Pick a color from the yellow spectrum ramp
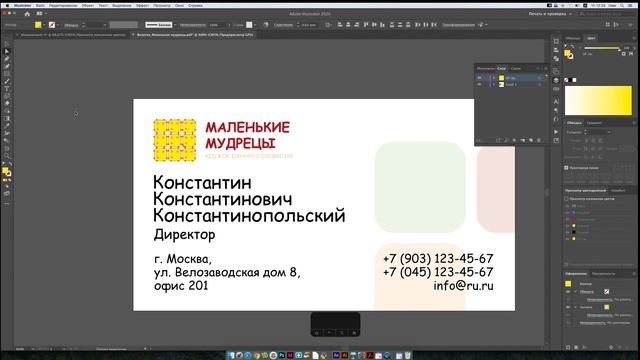This screenshot has width=640, height=360. (x=598, y=100)
